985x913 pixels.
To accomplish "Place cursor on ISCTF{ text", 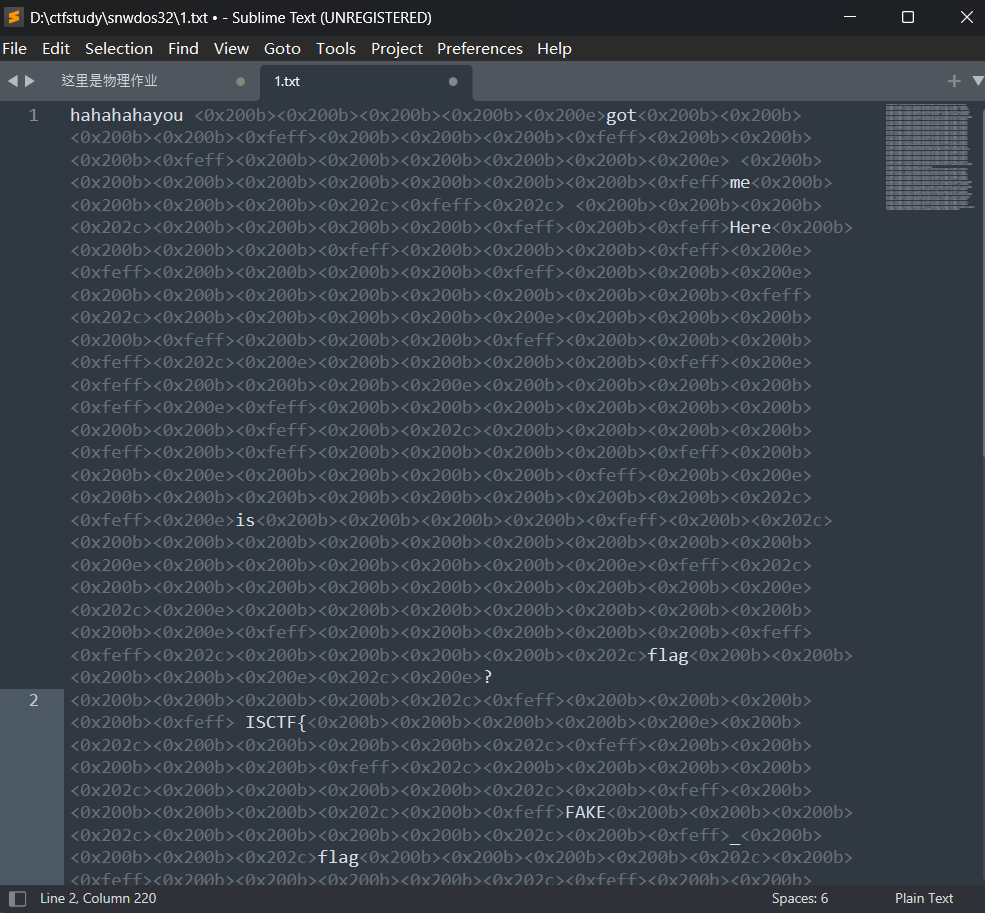I will coord(276,723).
